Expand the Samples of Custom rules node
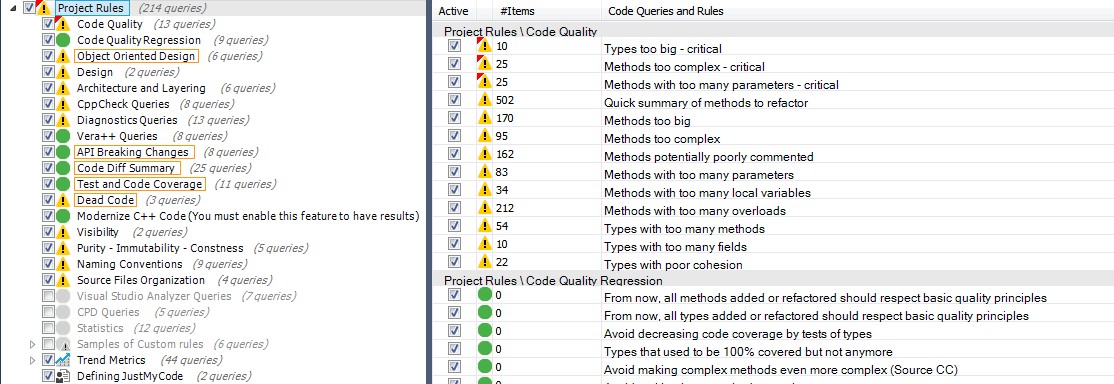The height and width of the screenshot is (384, 1114). tap(33, 344)
